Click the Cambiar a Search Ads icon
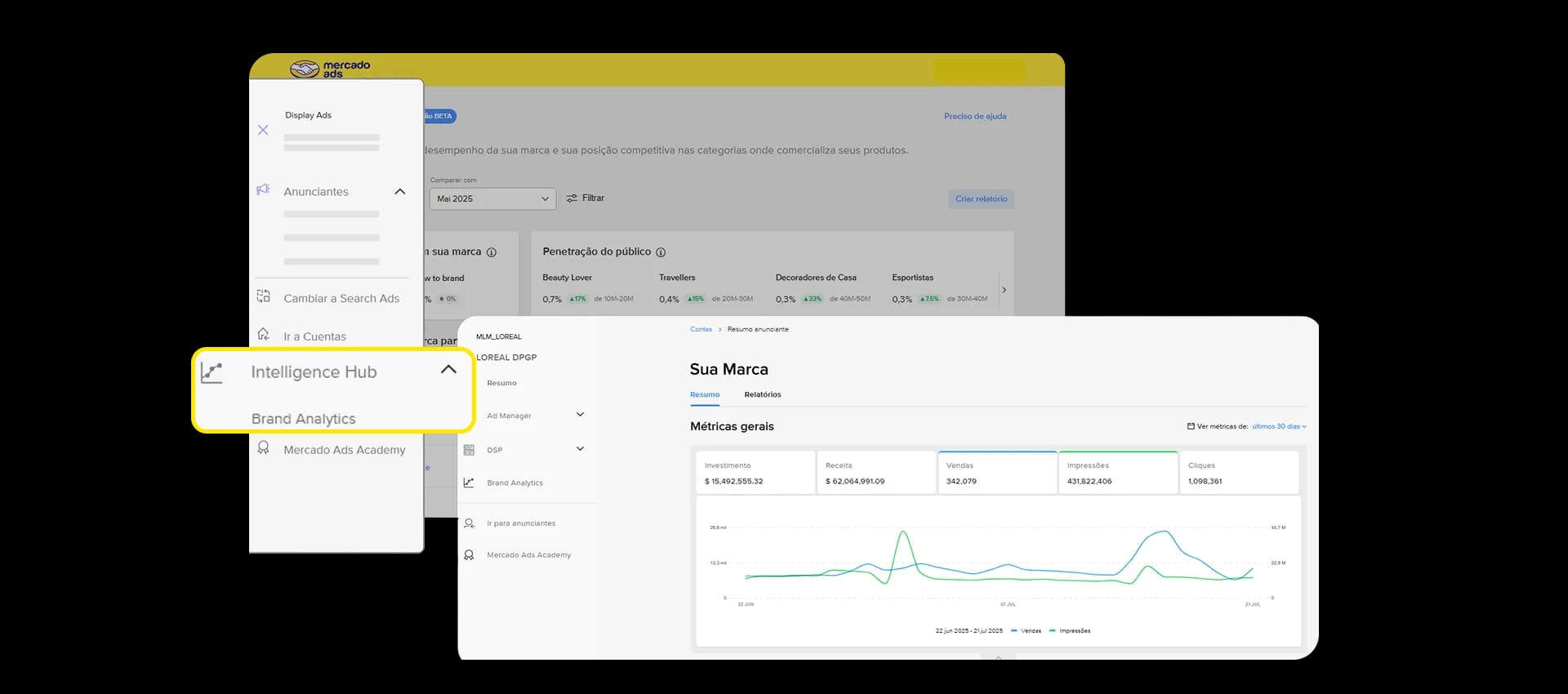Screen dimensions: 1568x694 (x=263, y=296)
